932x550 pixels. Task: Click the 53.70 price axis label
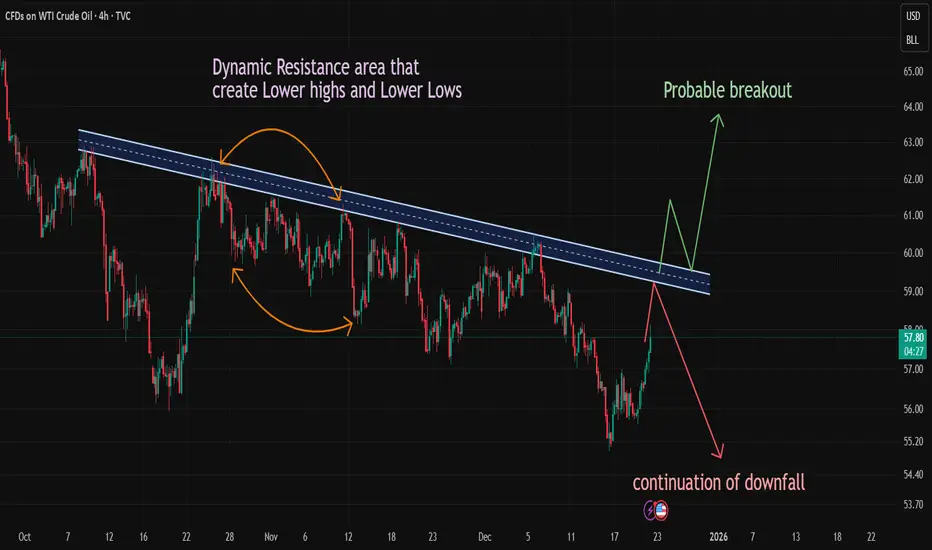[913, 505]
